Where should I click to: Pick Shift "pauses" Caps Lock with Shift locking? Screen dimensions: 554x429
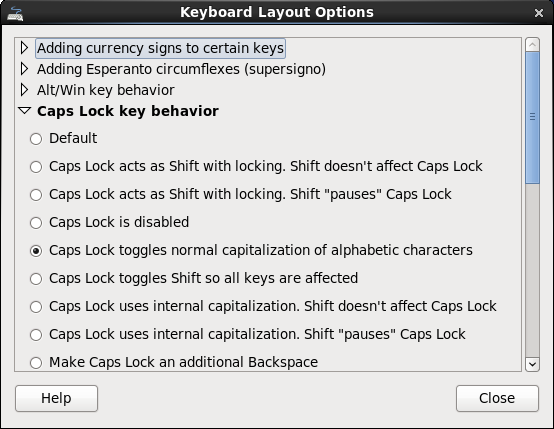36,195
